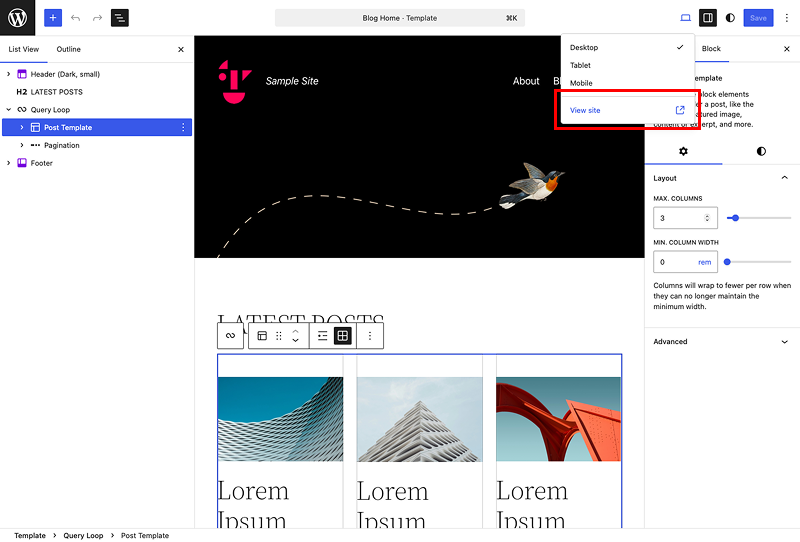Image resolution: width=800 pixels, height=542 pixels.
Task: Expand the Header (Dark, small) item
Action: (9, 74)
